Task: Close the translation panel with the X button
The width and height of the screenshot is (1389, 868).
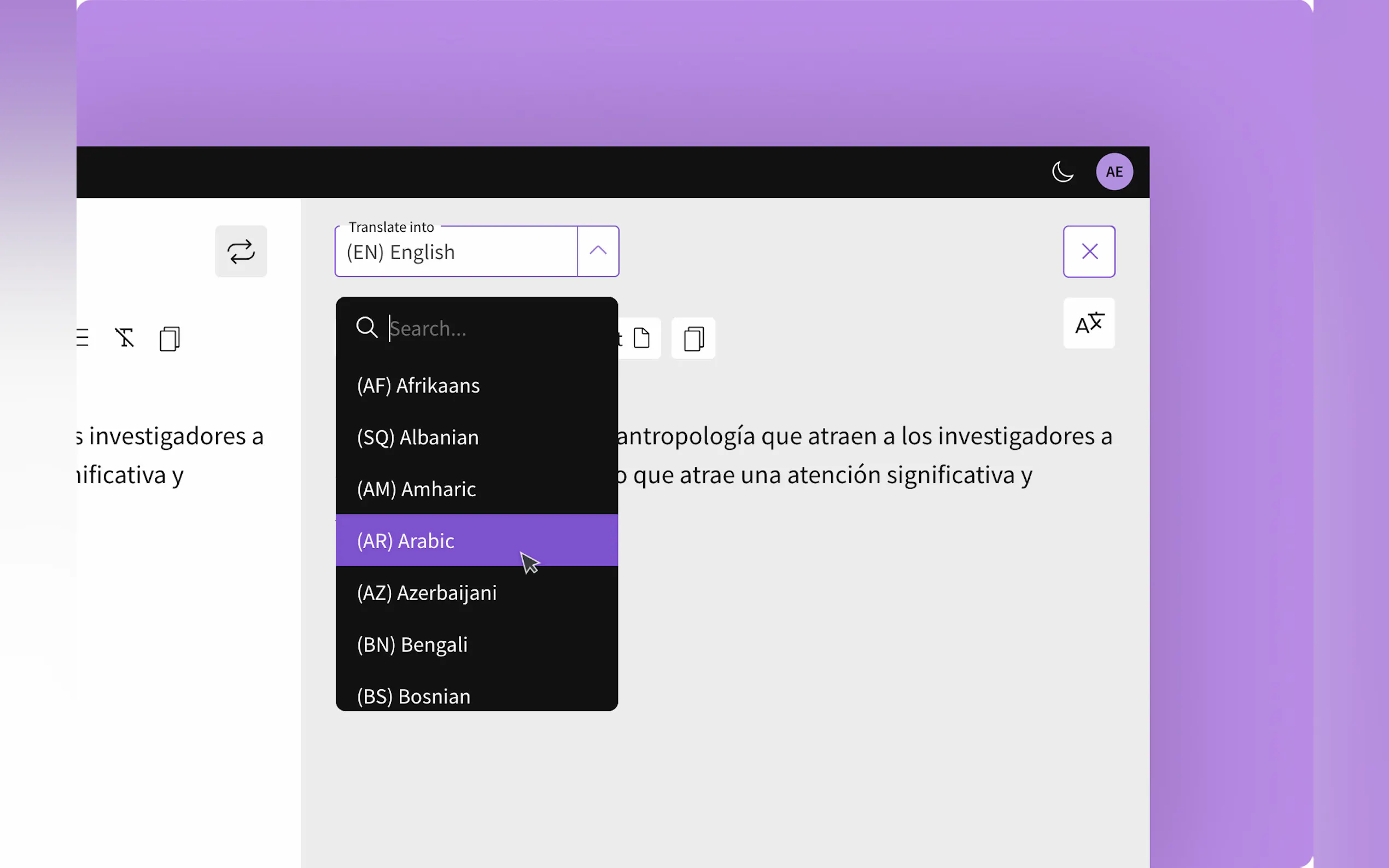Action: pyautogui.click(x=1089, y=251)
